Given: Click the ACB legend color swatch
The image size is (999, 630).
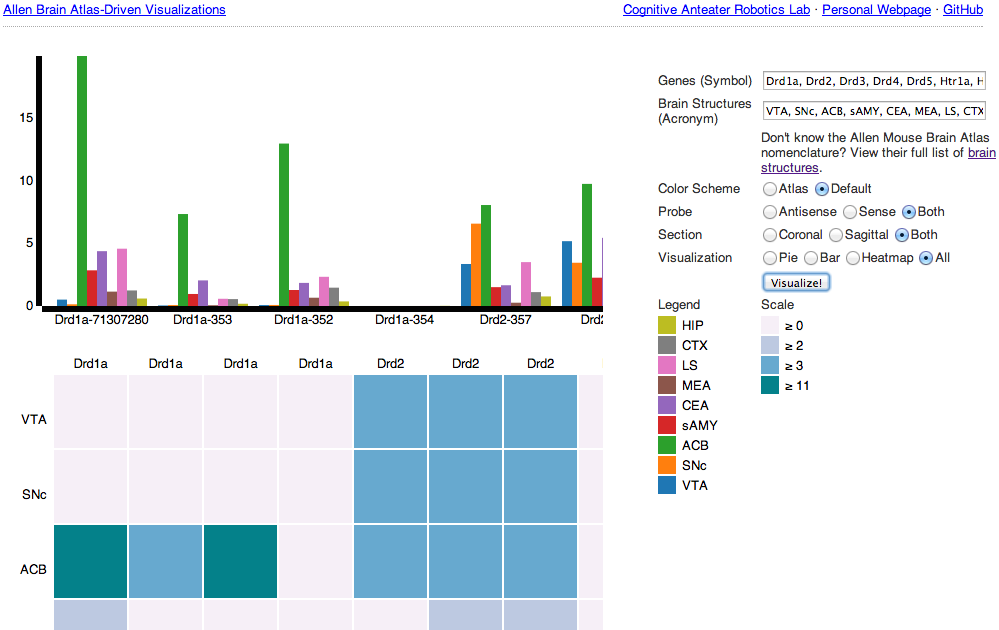Looking at the screenshot, I should pyautogui.click(x=666, y=445).
